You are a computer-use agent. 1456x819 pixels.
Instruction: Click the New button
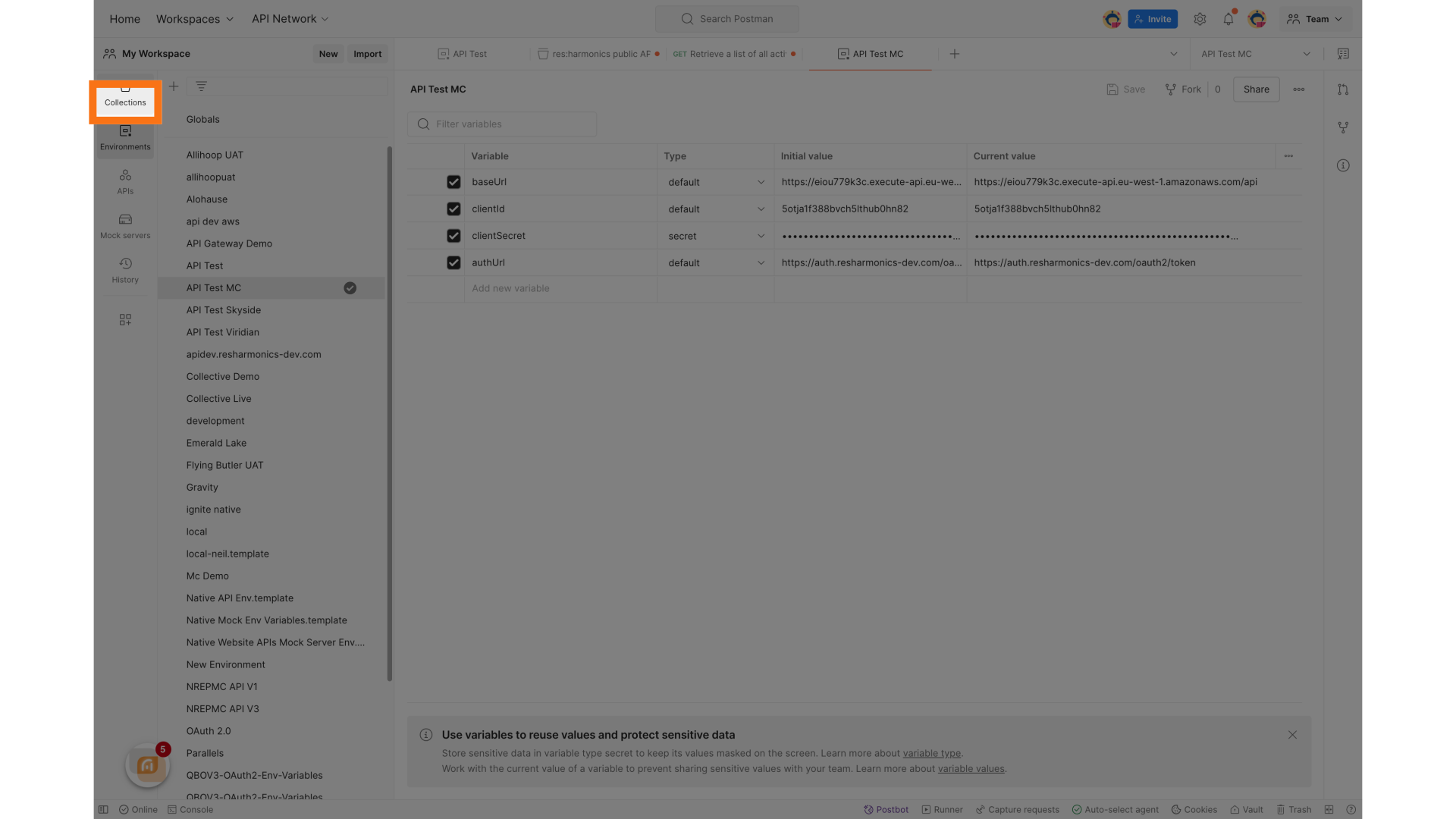(x=328, y=54)
